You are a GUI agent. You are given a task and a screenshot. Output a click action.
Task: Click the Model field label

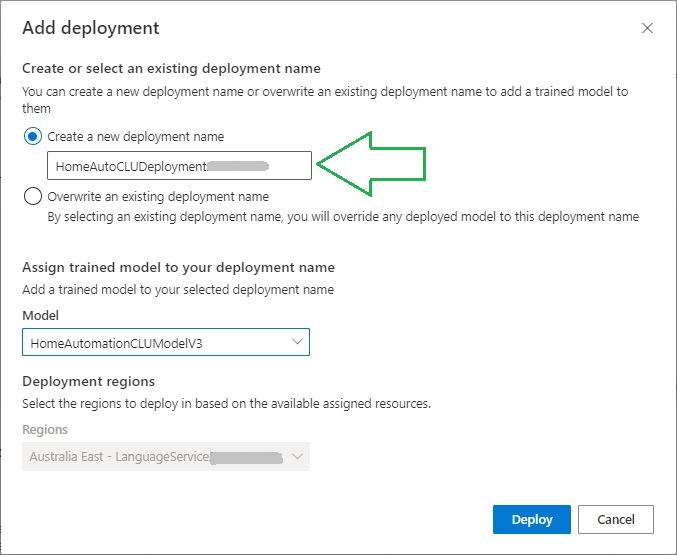tap(41, 315)
